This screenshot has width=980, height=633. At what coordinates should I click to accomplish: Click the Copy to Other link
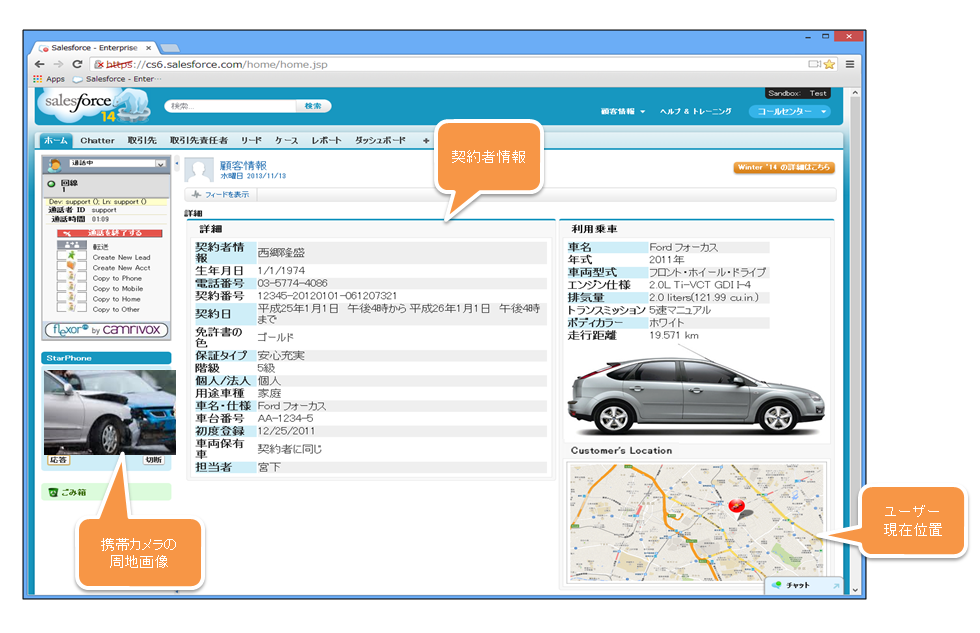116,309
